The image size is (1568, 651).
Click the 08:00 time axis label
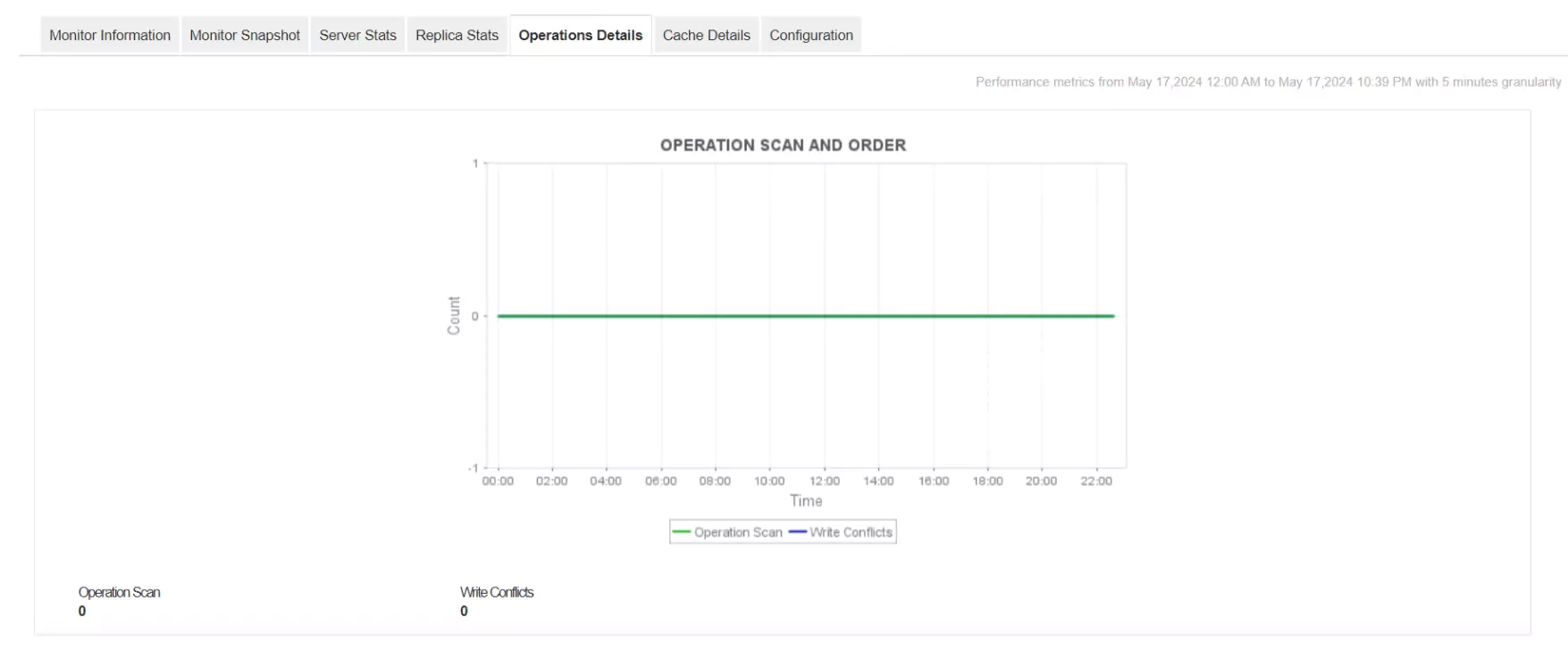(x=715, y=481)
